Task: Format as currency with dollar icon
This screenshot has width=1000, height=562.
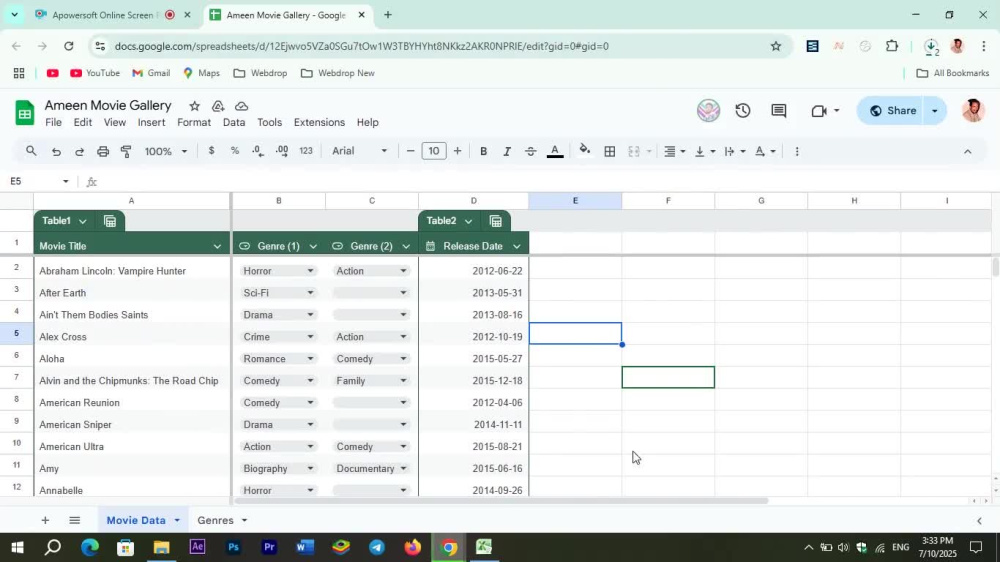Action: 211,151
